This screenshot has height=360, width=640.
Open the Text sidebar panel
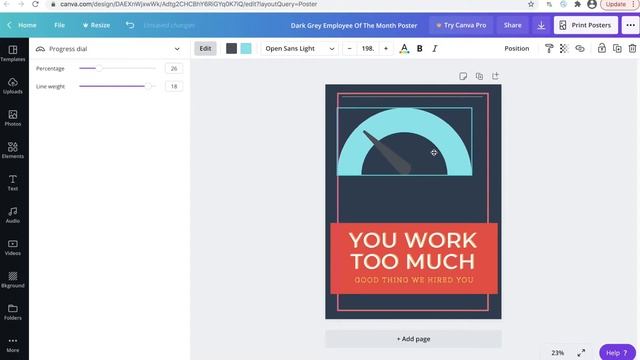[x=13, y=183]
